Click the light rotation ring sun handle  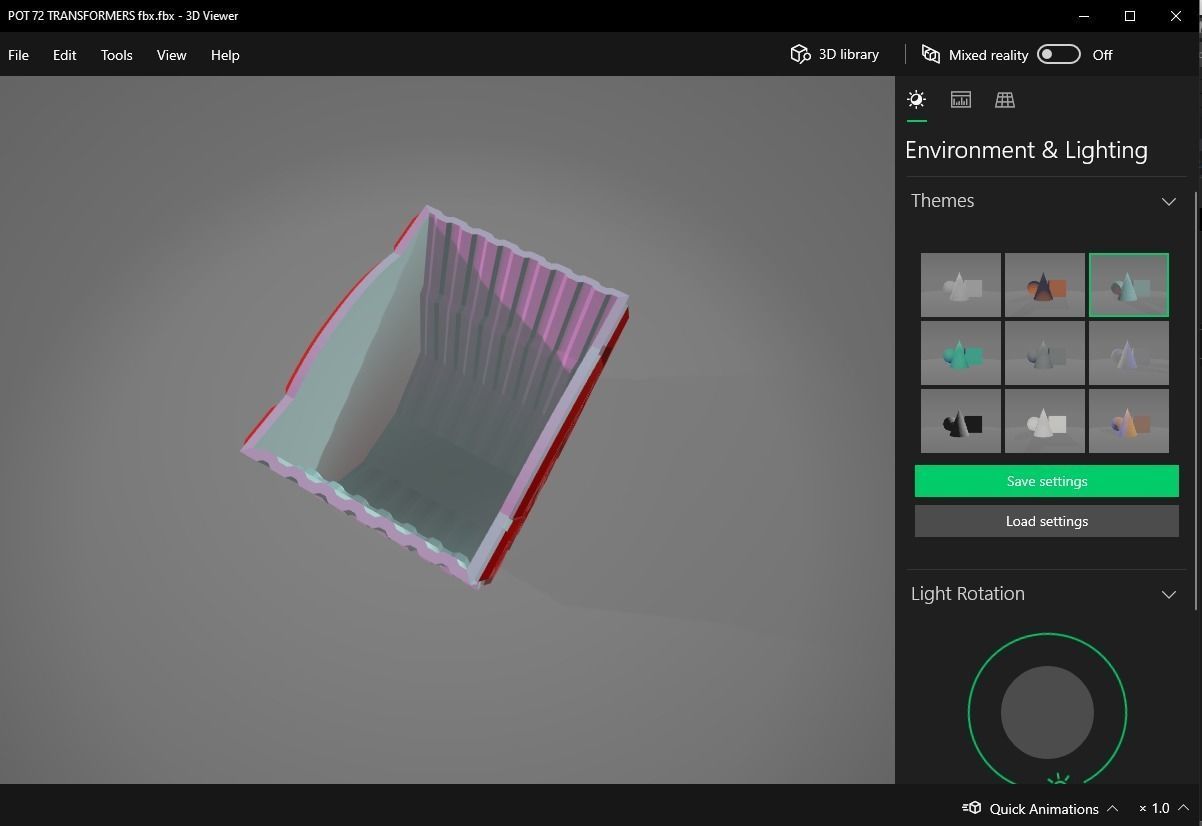[1059, 778]
